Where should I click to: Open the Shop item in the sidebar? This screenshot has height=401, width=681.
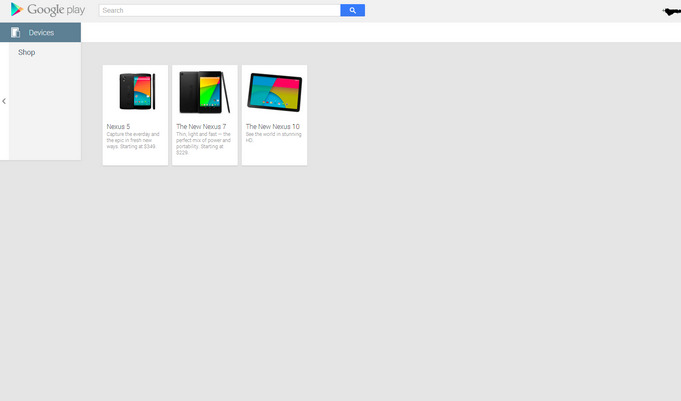26,52
